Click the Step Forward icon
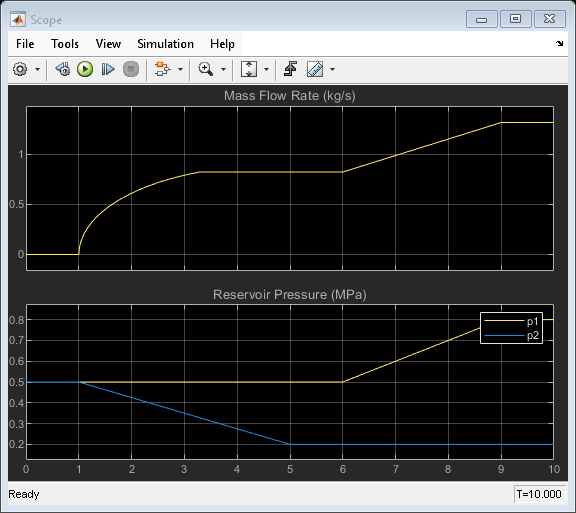Image resolution: width=576 pixels, height=513 pixels. click(108, 69)
